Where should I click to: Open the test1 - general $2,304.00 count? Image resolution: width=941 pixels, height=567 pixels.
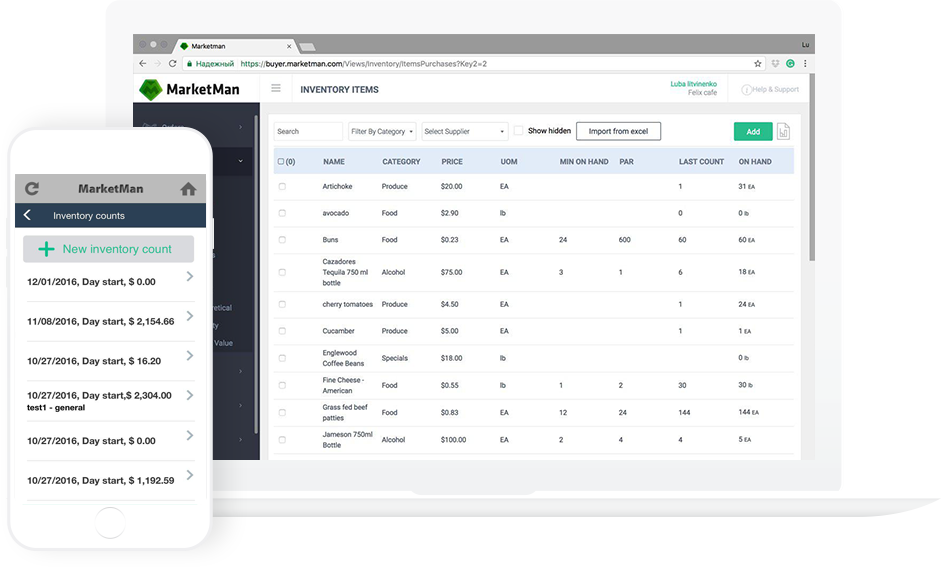(x=110, y=401)
